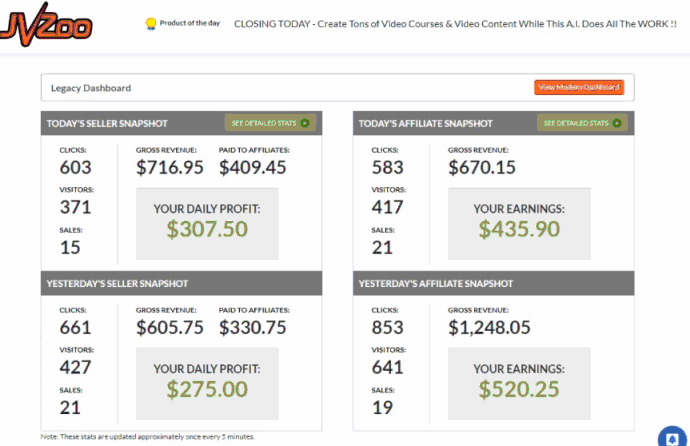The image size is (690, 446).
Task: Click the play arrow in affiliate See Detailed Stats
Action: [x=617, y=123]
